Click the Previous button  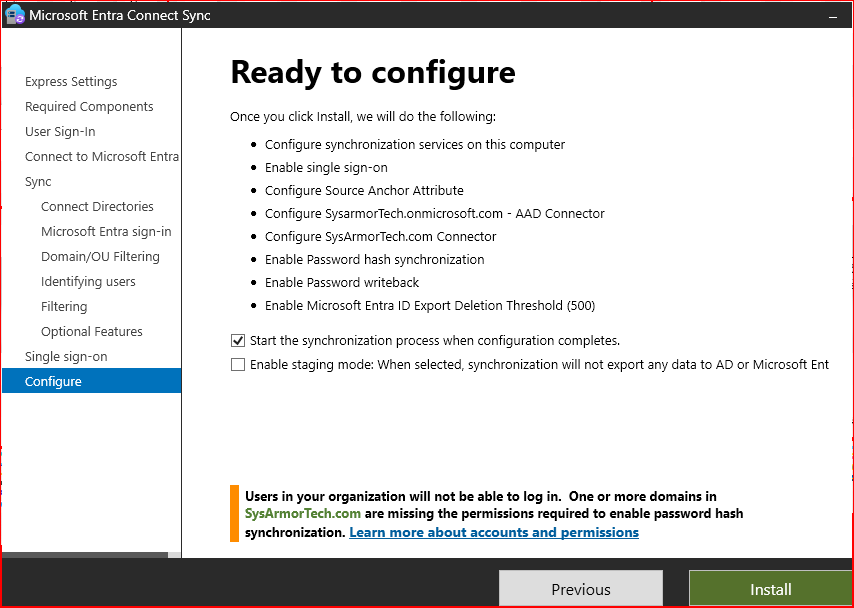pyautogui.click(x=581, y=589)
